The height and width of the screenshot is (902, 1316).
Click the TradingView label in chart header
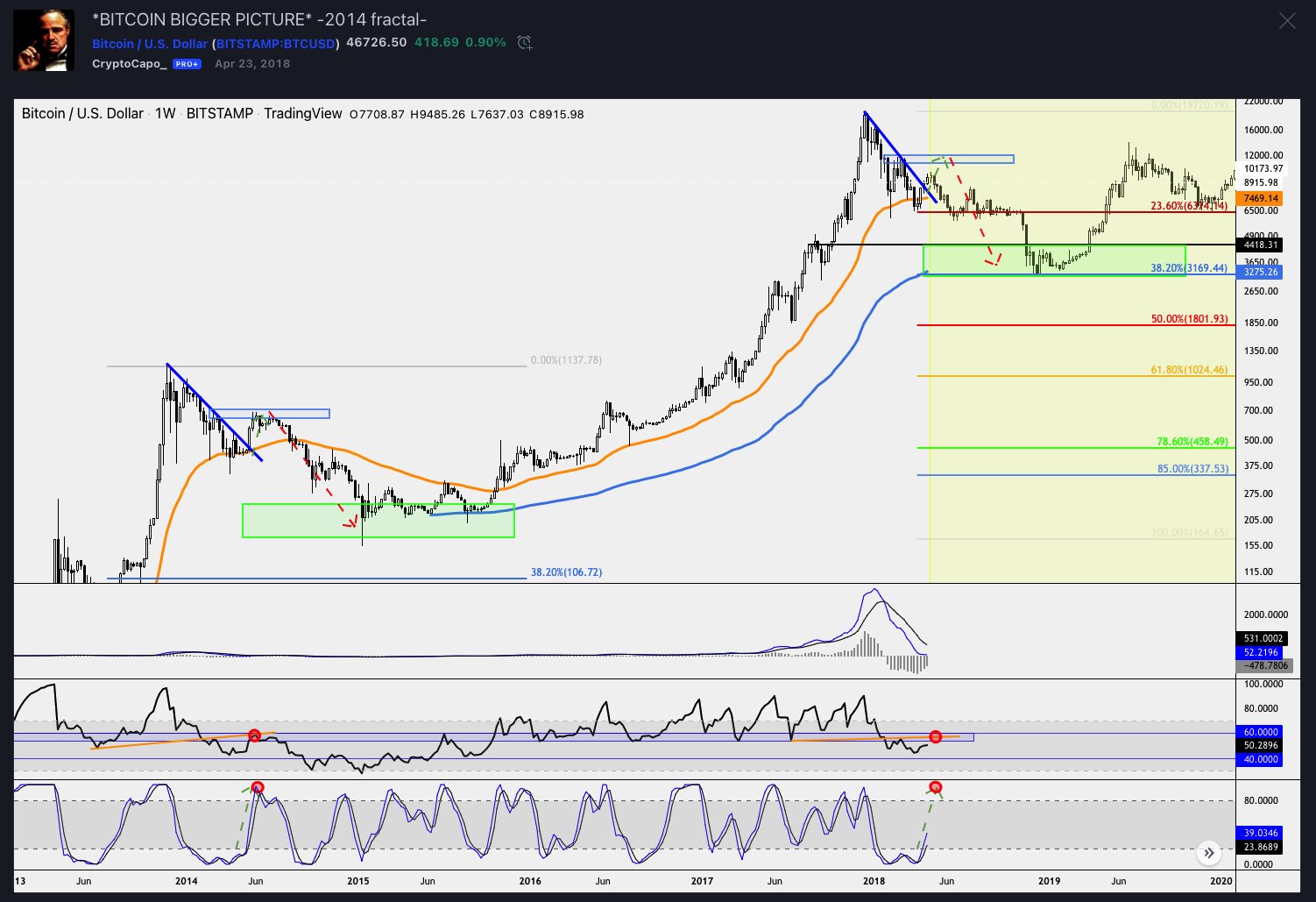pos(303,114)
